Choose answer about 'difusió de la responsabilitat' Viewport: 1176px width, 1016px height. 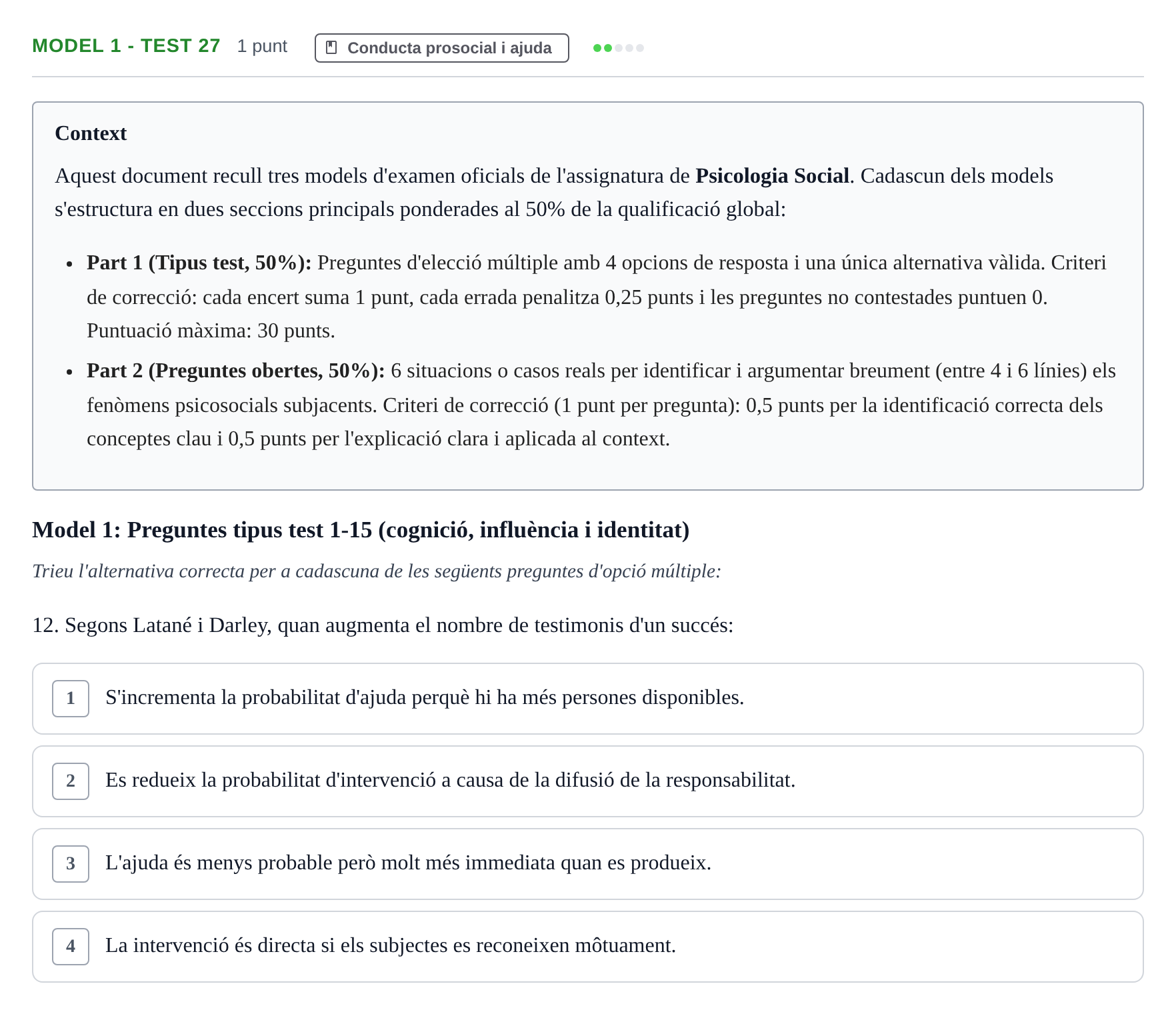tap(587, 781)
